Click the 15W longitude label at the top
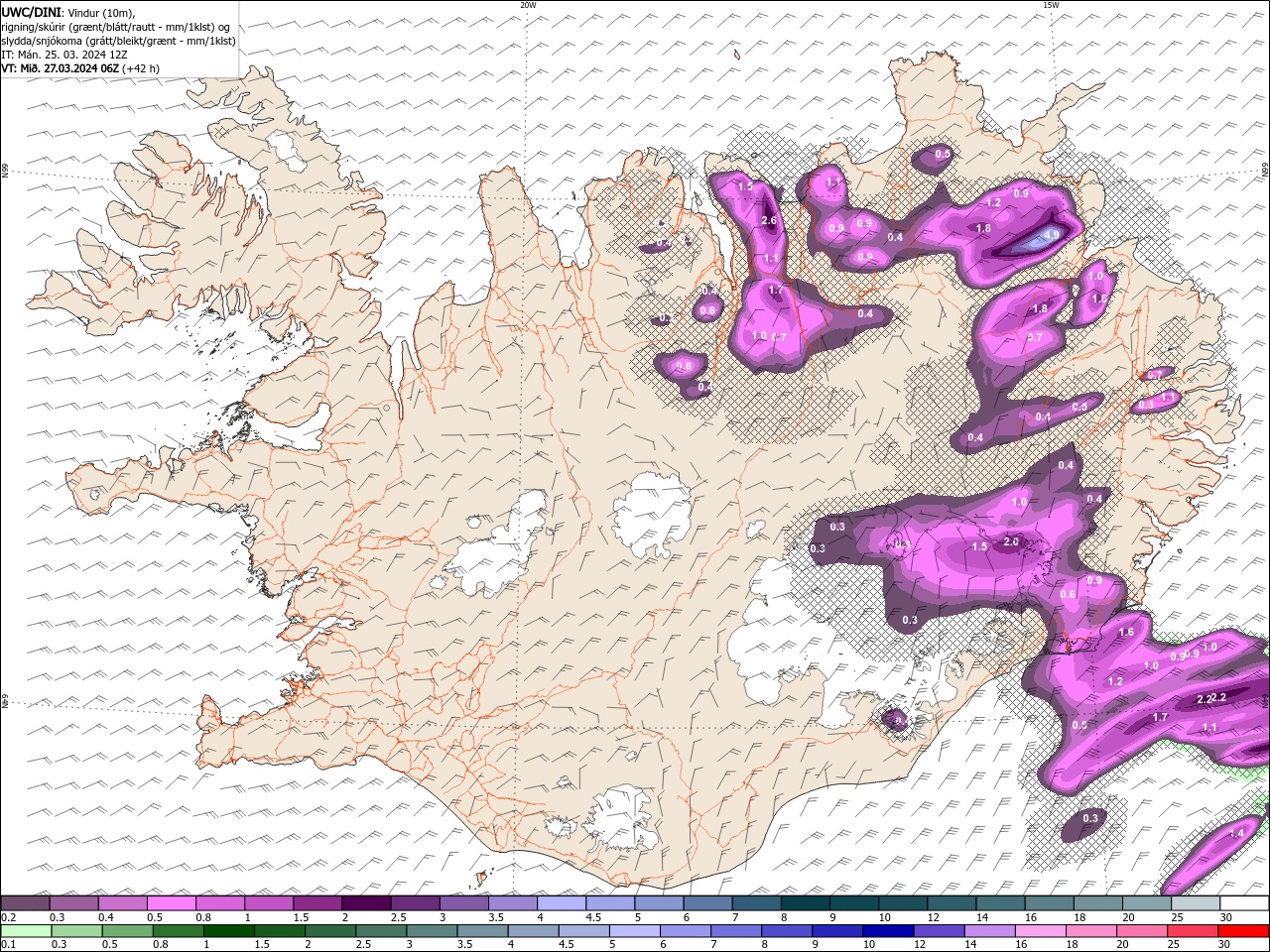 point(1051,5)
